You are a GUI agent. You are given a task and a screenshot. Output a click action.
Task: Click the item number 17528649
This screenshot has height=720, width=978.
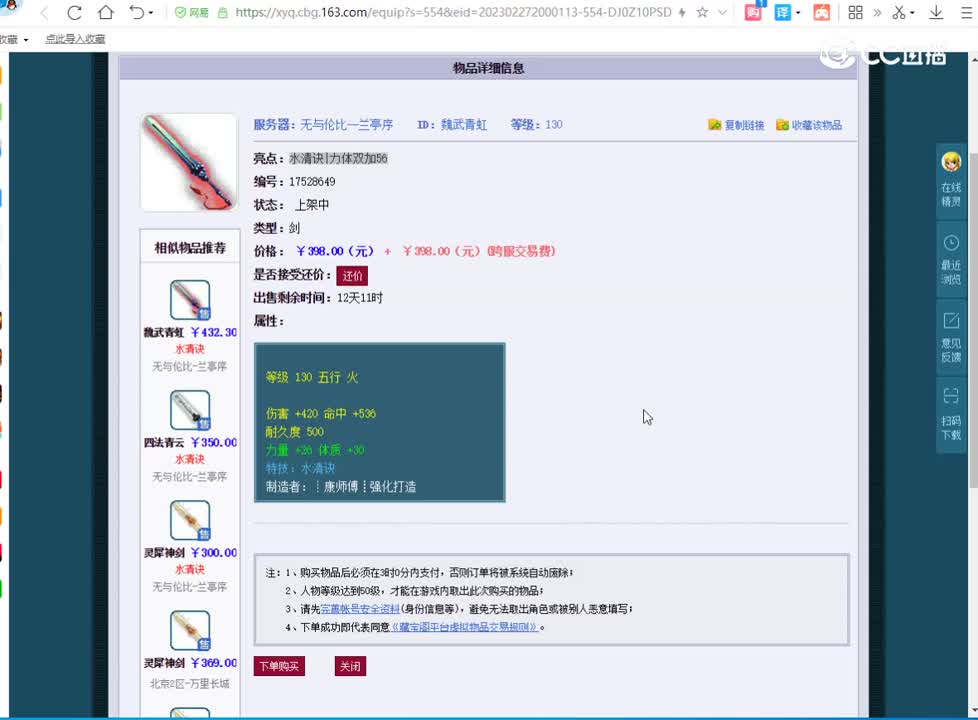[x=312, y=182]
